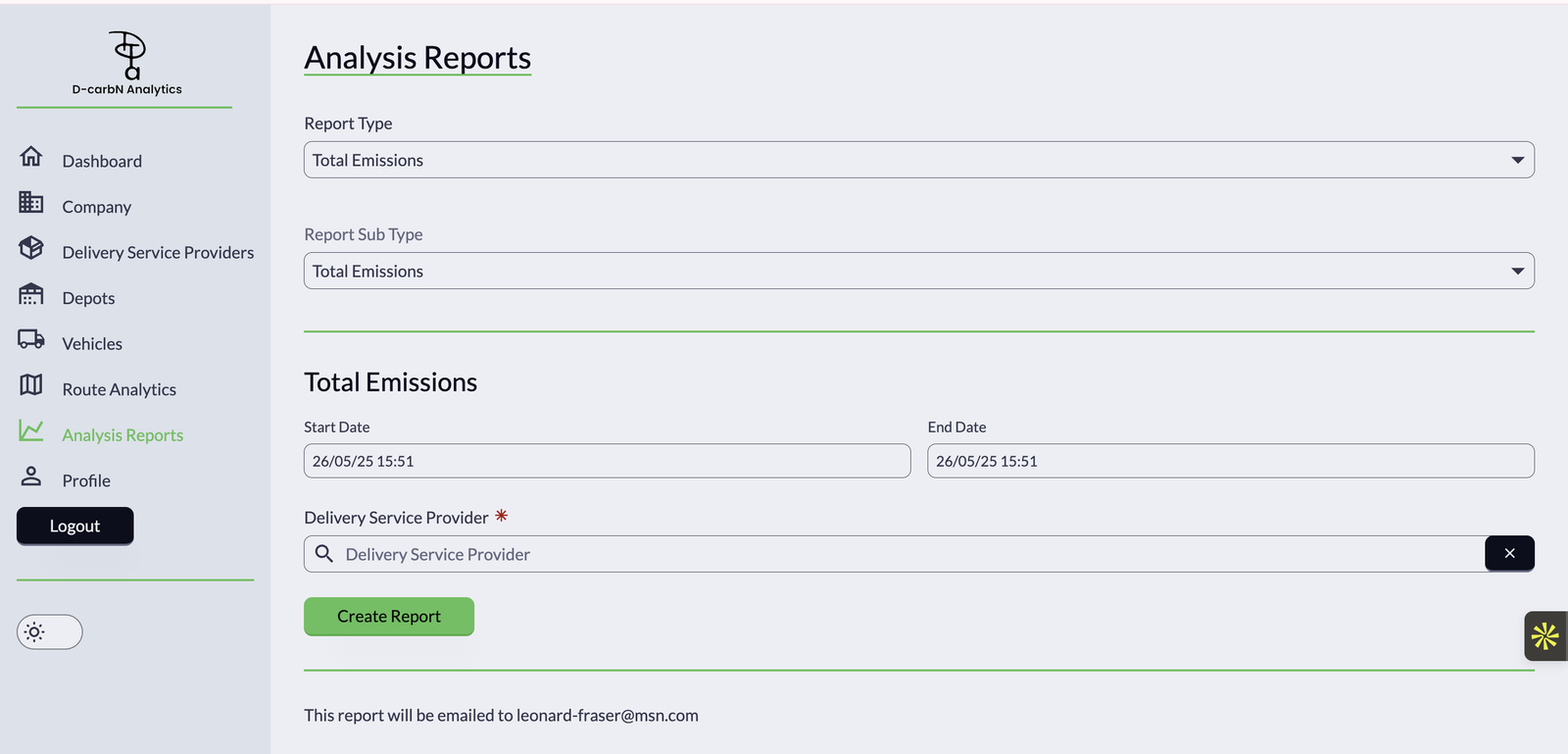Open Company via building icon

[31, 202]
